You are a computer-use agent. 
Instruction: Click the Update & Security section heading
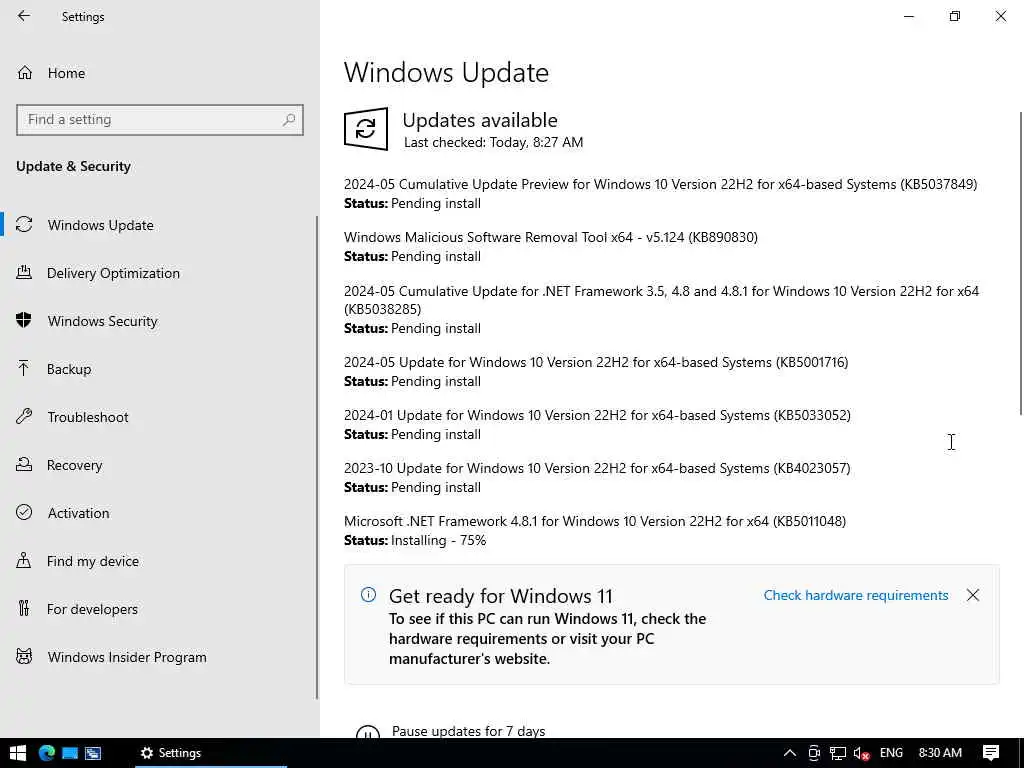[x=73, y=166]
